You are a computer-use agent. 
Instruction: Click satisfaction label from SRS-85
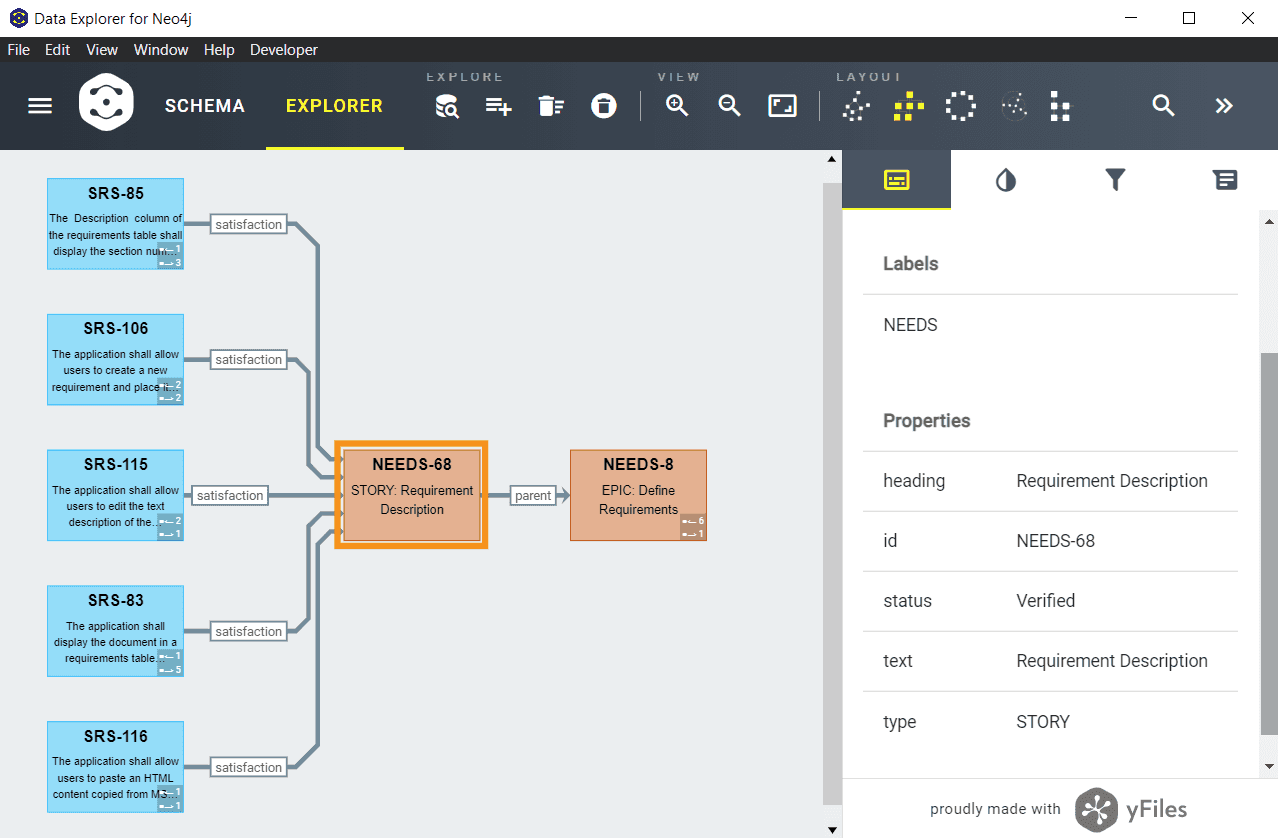coord(248,224)
